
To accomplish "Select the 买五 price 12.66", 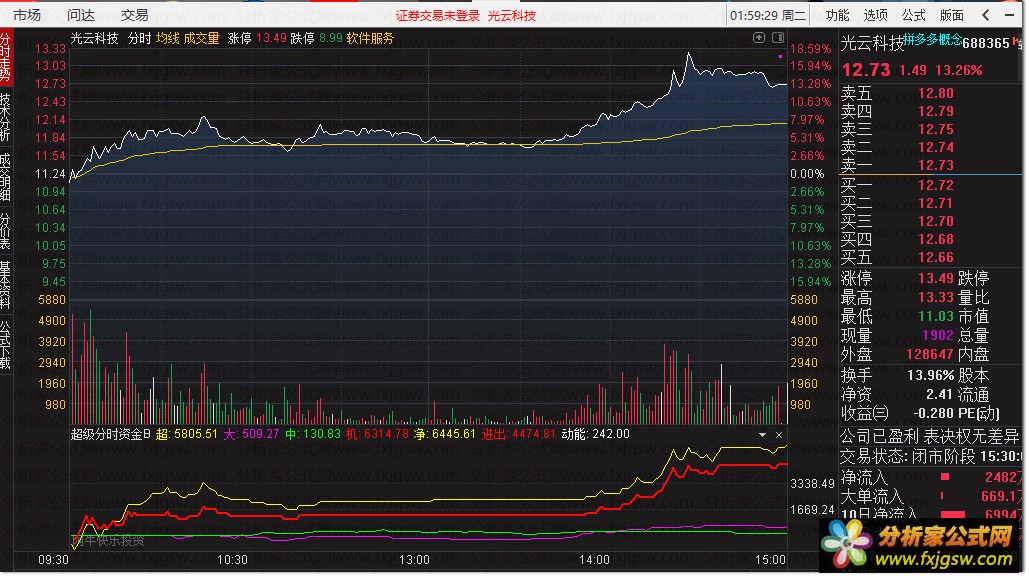I will (x=936, y=258).
